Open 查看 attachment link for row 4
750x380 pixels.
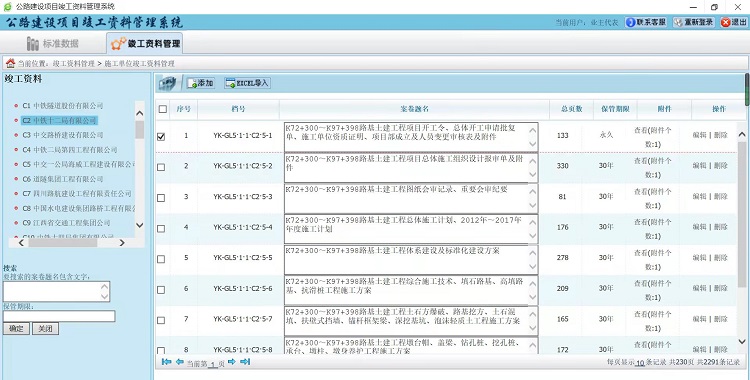tap(652, 229)
